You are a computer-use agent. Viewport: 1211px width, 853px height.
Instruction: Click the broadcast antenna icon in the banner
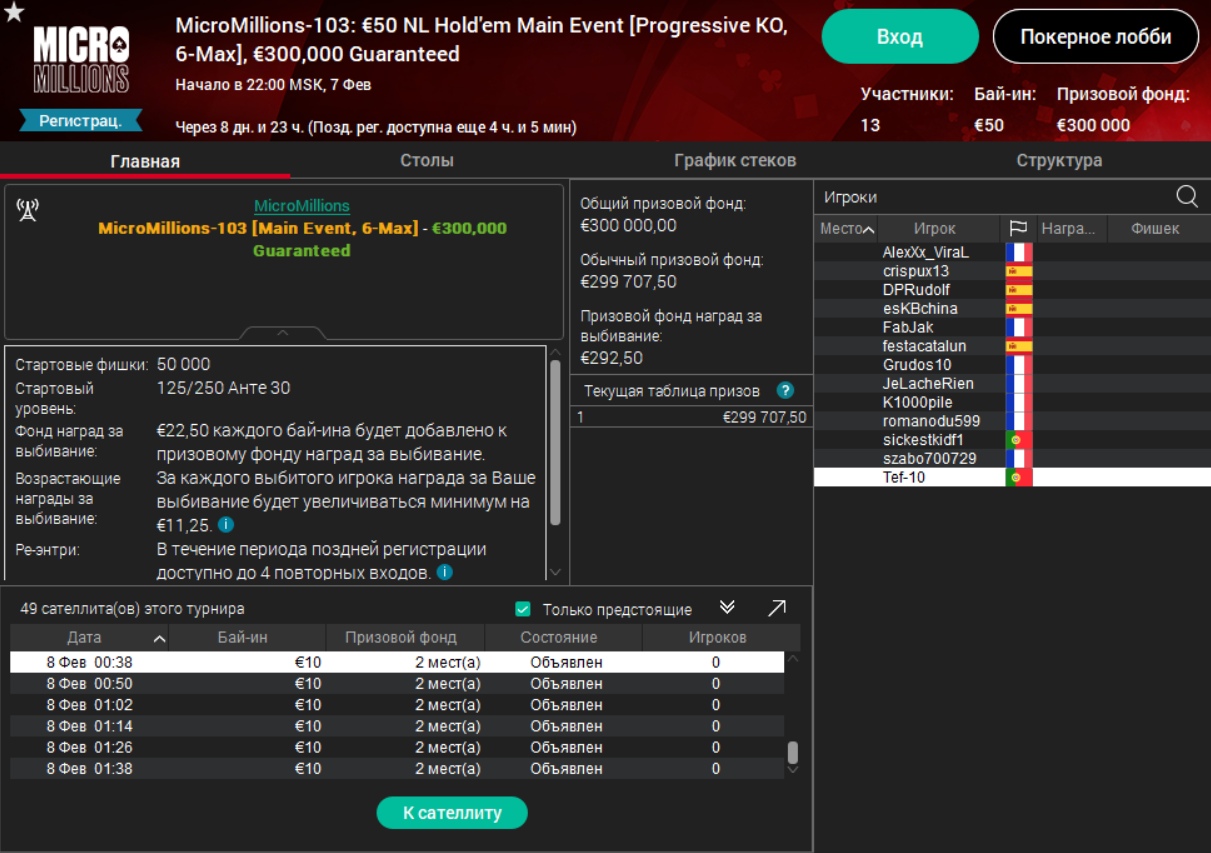(x=28, y=210)
